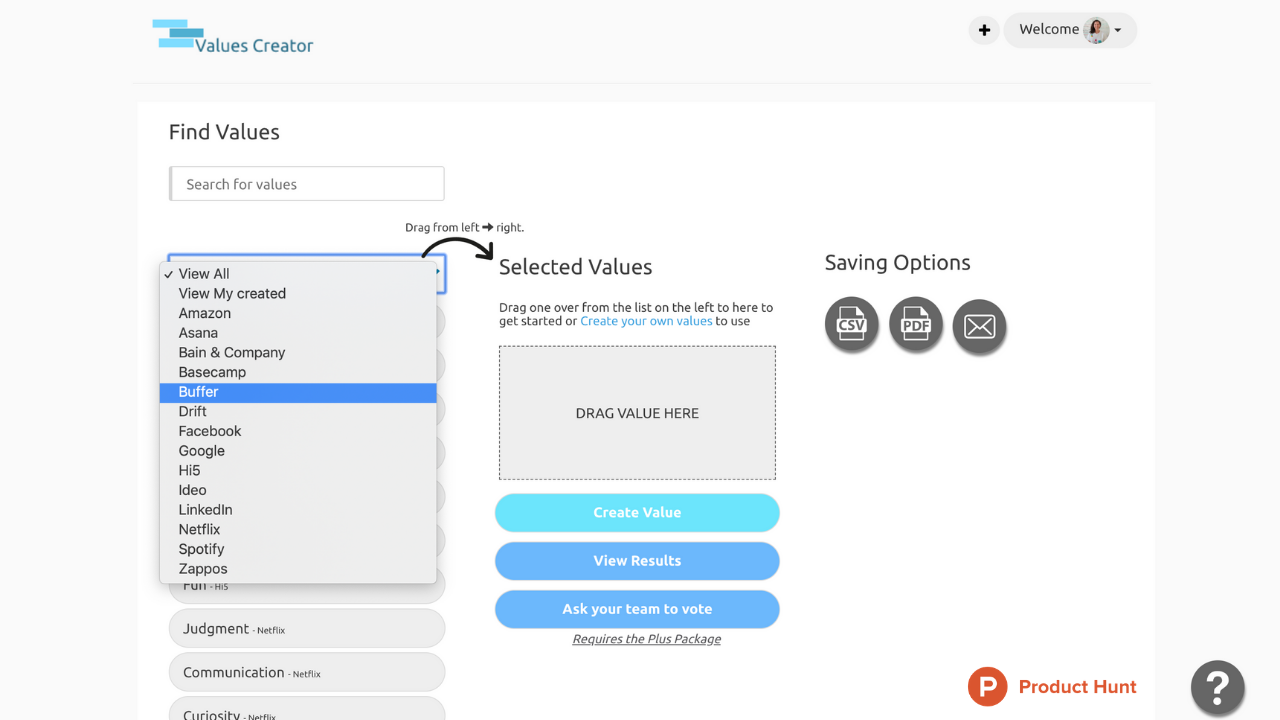Open the Create your own values link
The height and width of the screenshot is (720, 1280).
coord(646,320)
